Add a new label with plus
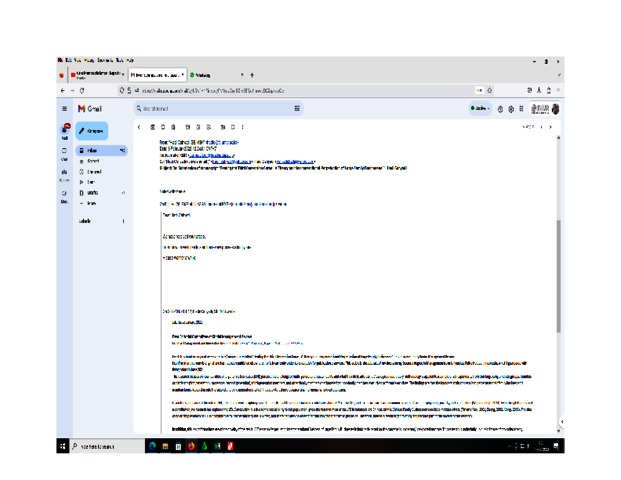Screen dimensions: 621x480 pyautogui.click(x=123, y=221)
